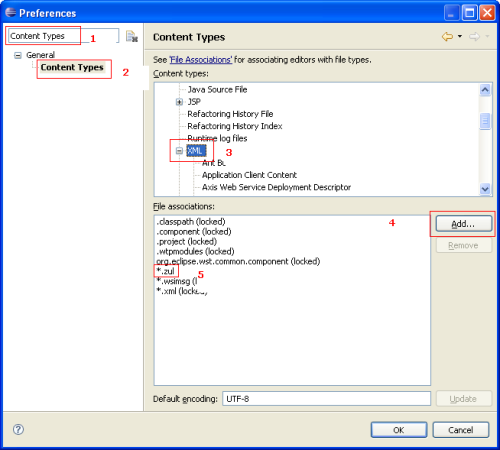Collapse the XML content type node
This screenshot has width=500, height=450.
click(x=179, y=151)
